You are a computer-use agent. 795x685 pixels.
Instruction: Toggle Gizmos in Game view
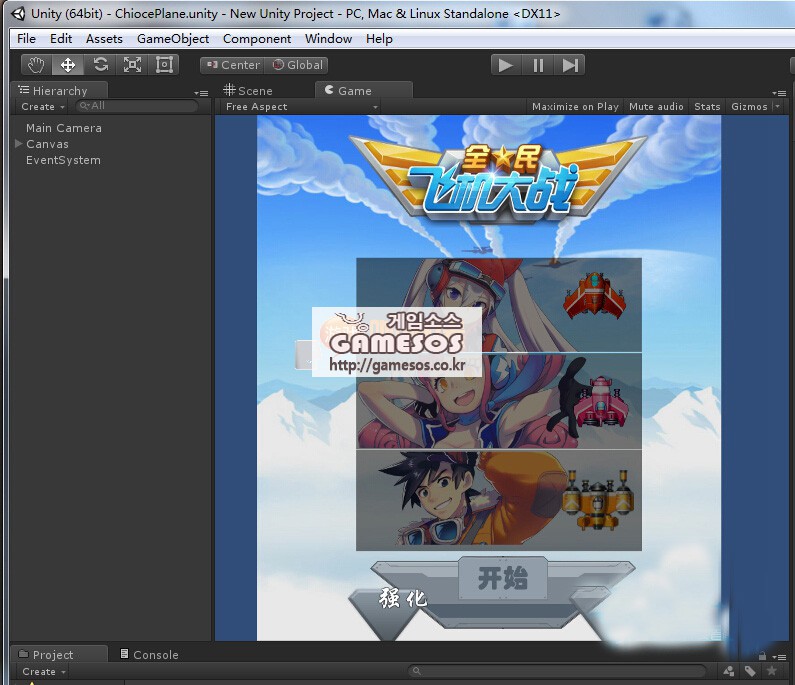(749, 106)
